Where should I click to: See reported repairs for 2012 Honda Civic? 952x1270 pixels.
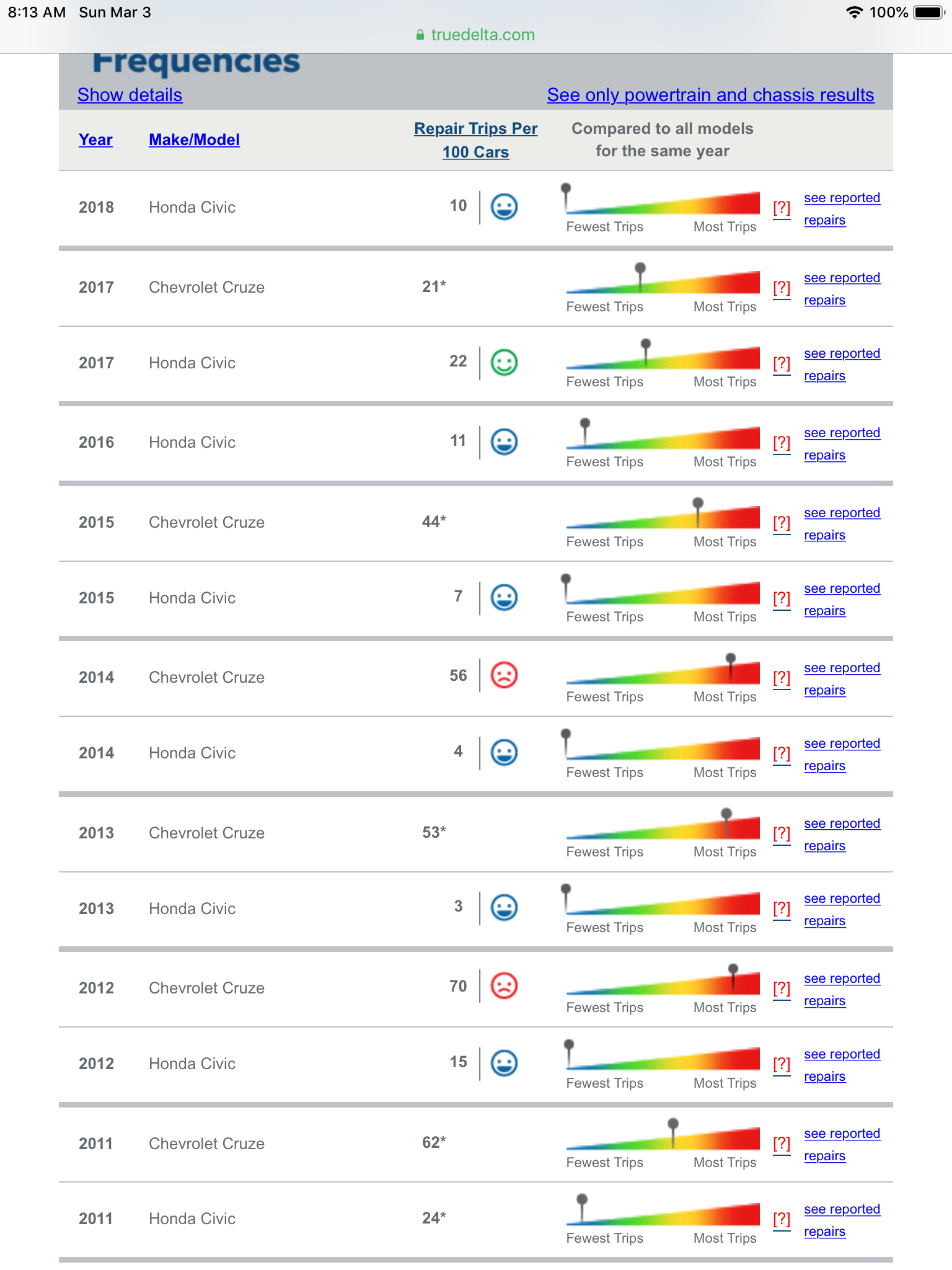[x=842, y=1065]
